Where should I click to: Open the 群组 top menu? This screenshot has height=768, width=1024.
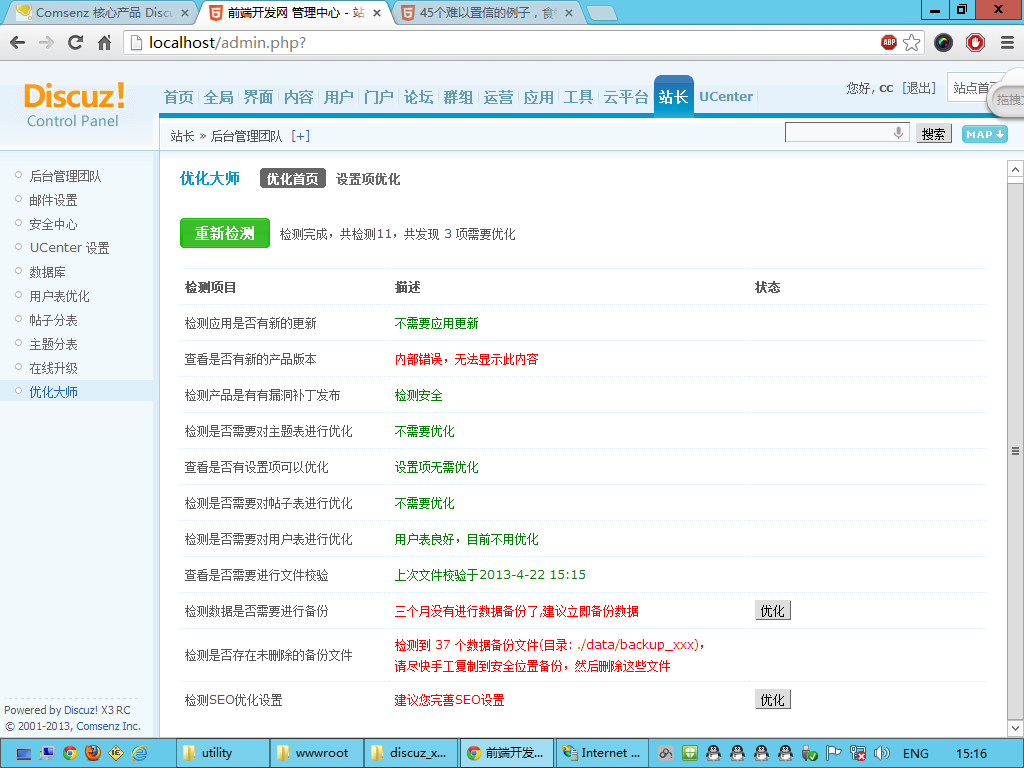pyautogui.click(x=458, y=97)
